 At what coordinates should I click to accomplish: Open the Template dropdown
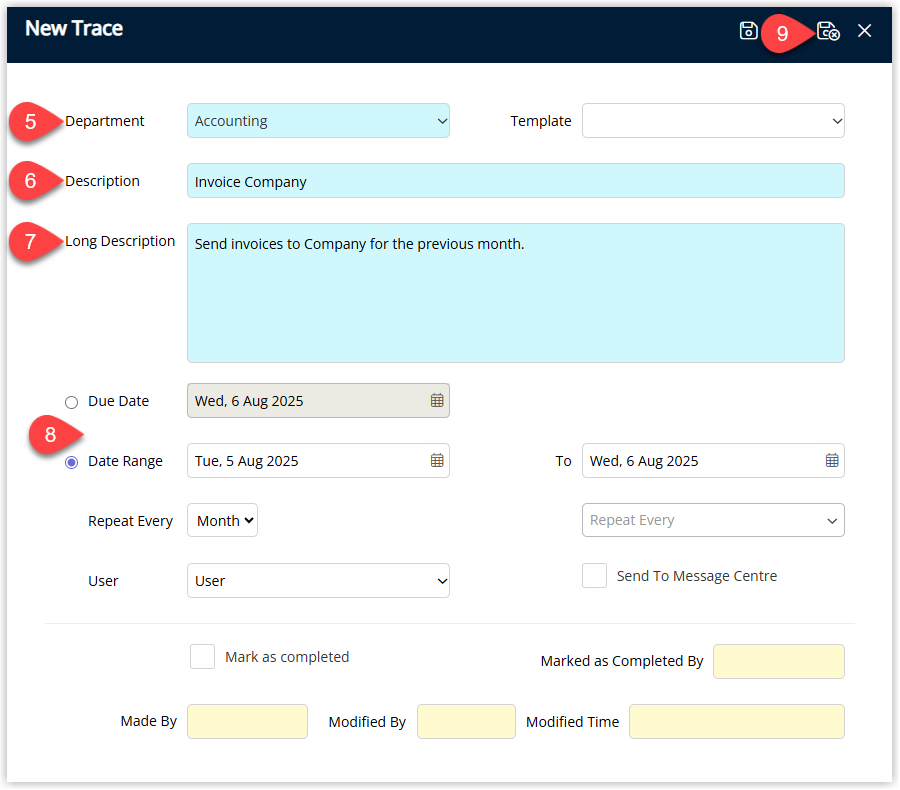pyautogui.click(x=713, y=121)
